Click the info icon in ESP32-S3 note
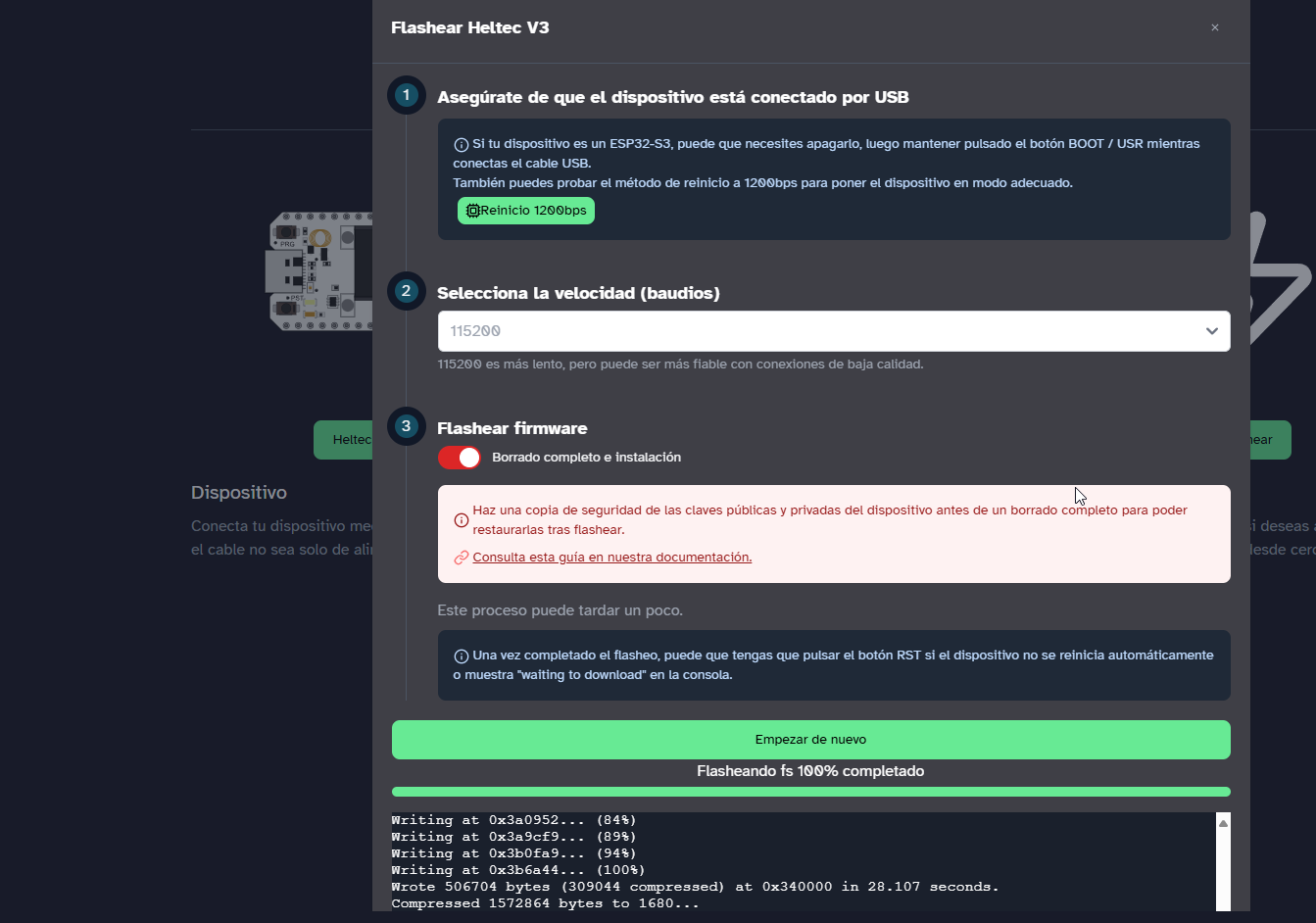Image resolution: width=1316 pixels, height=923 pixels. (x=461, y=145)
